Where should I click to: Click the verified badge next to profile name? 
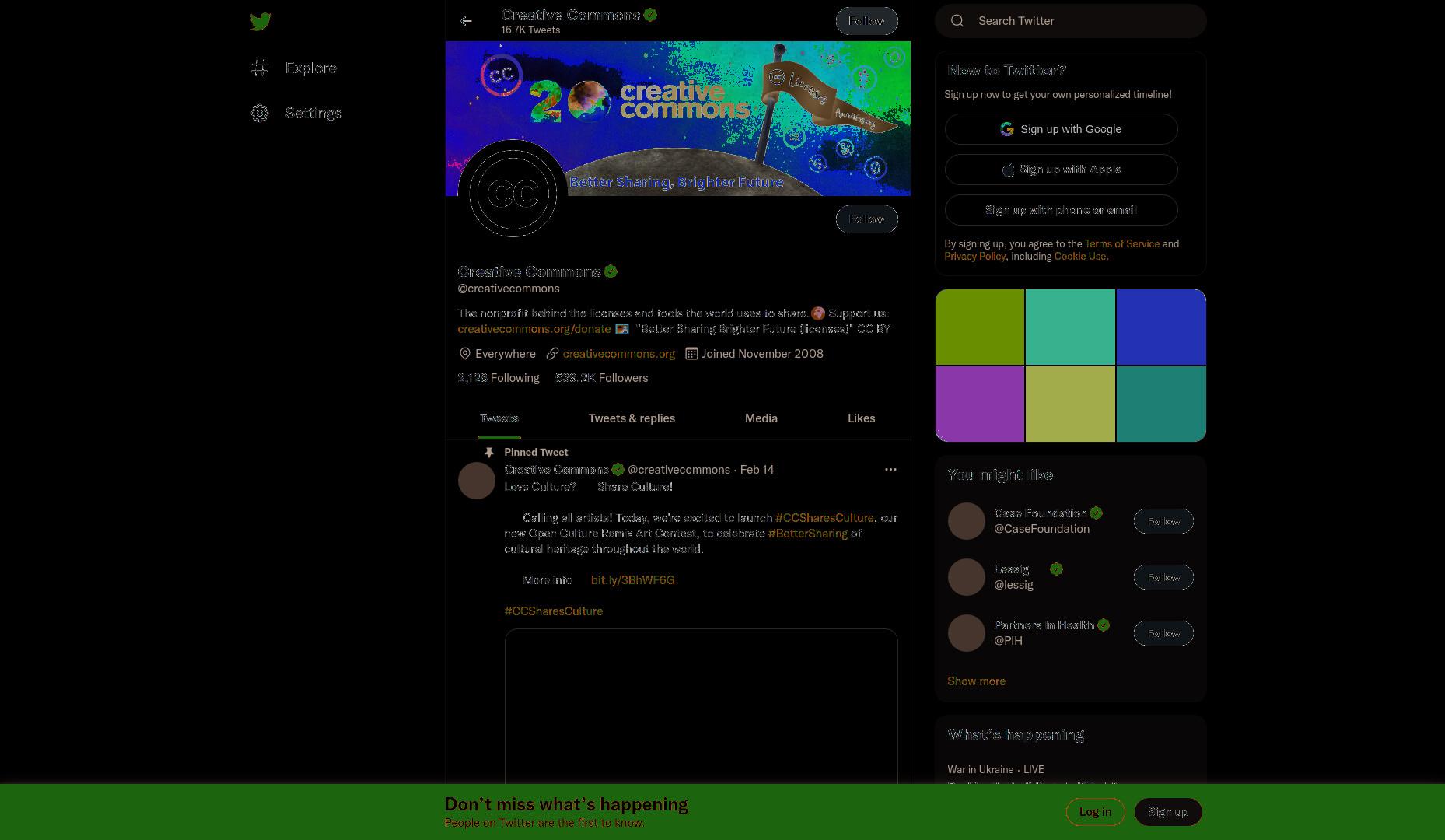point(611,271)
